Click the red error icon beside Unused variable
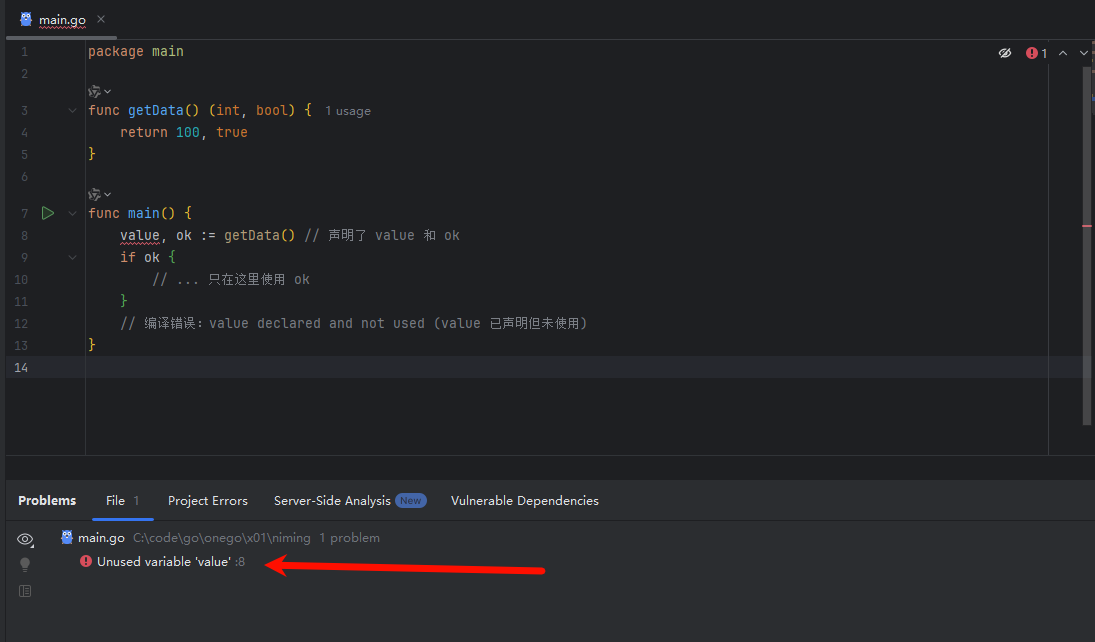This screenshot has width=1095, height=642. (x=86, y=561)
